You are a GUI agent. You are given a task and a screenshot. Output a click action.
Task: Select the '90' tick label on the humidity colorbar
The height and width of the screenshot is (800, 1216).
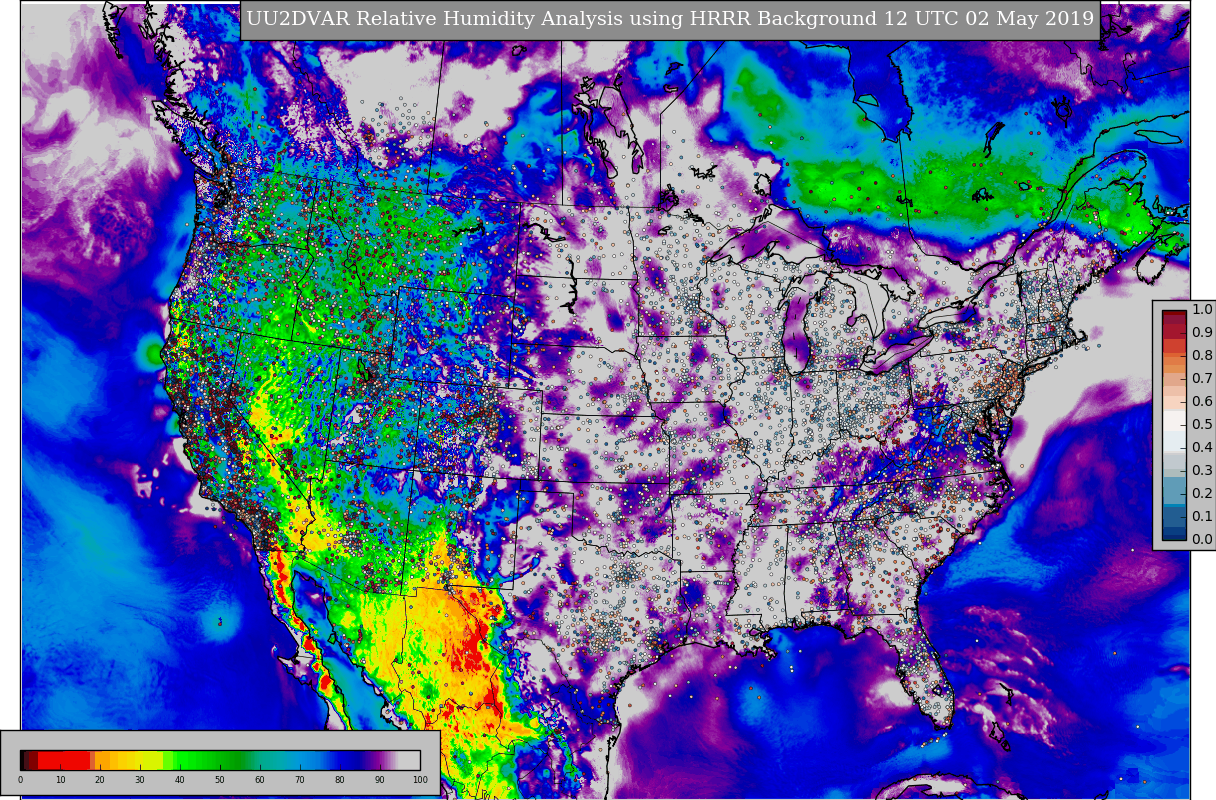380,780
